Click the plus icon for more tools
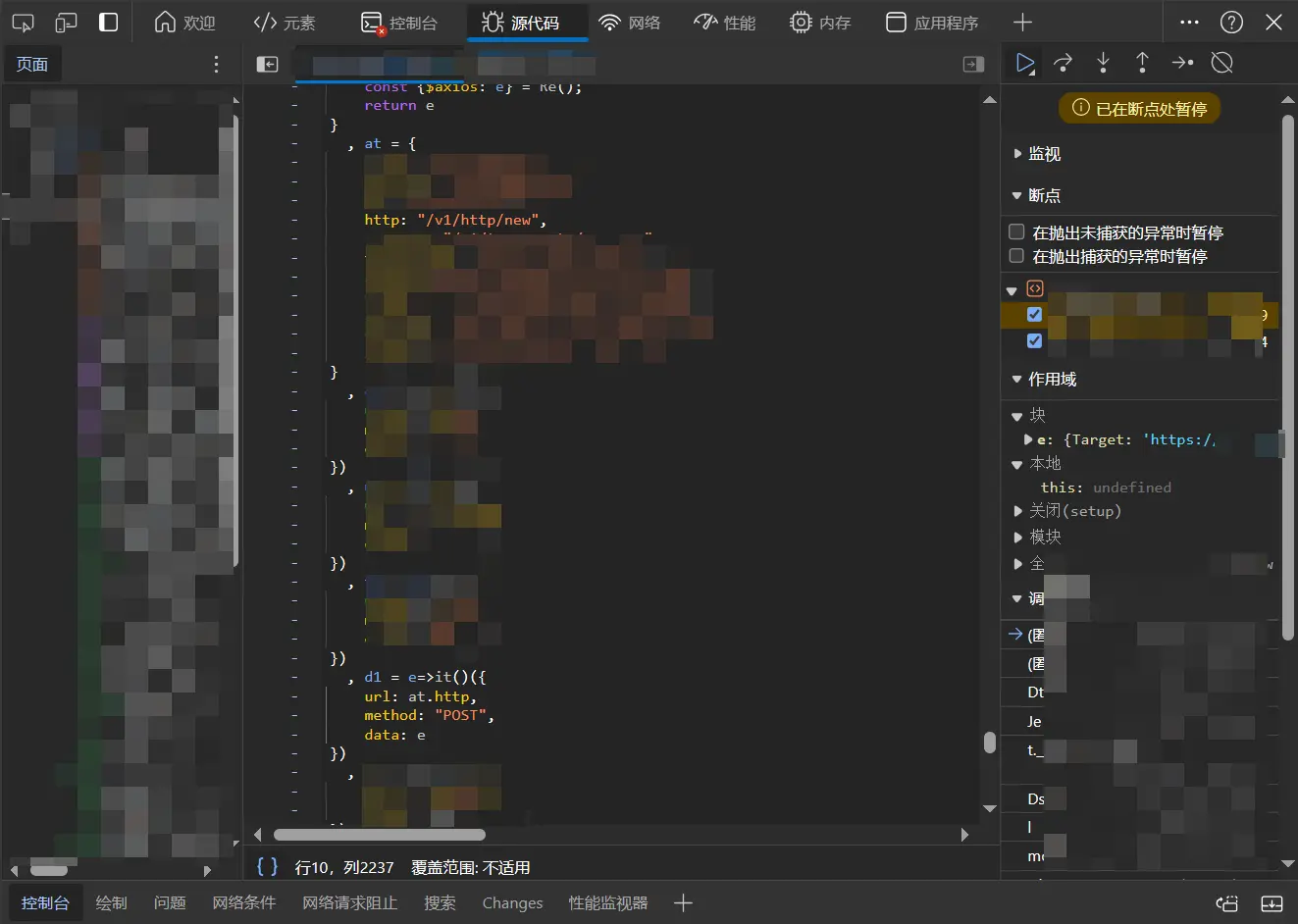 tap(1022, 23)
